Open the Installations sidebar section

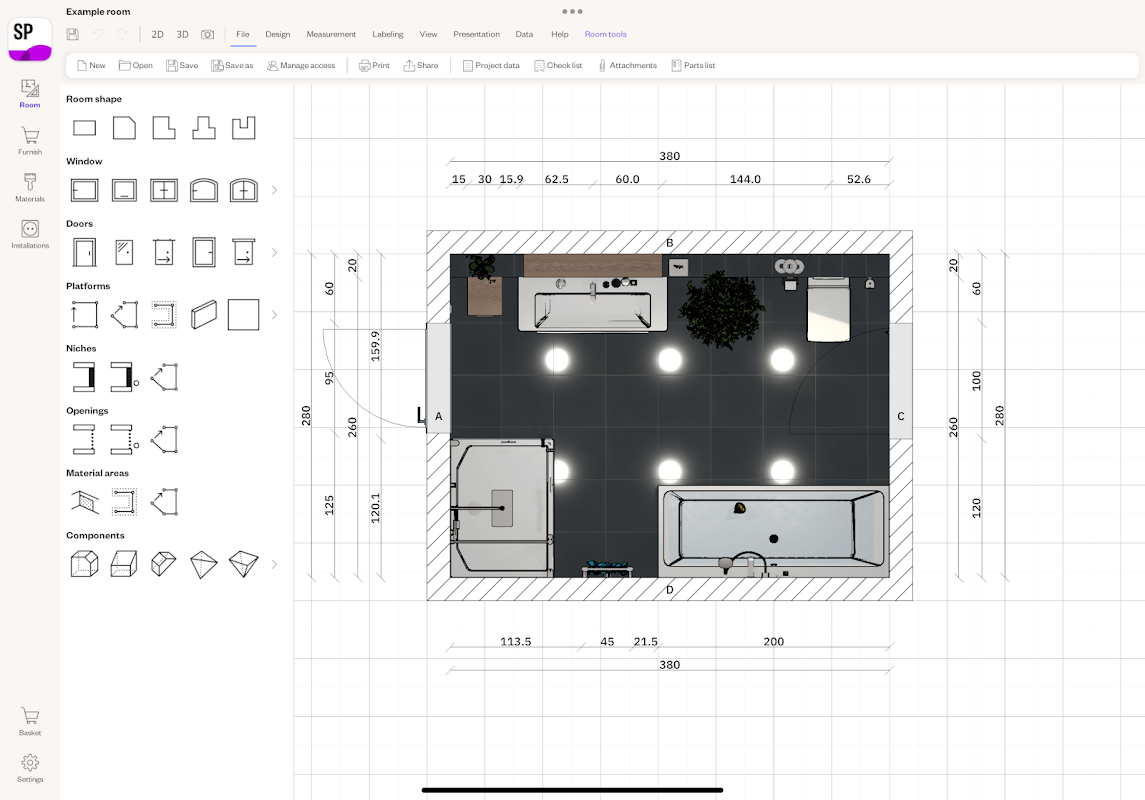[x=30, y=234]
